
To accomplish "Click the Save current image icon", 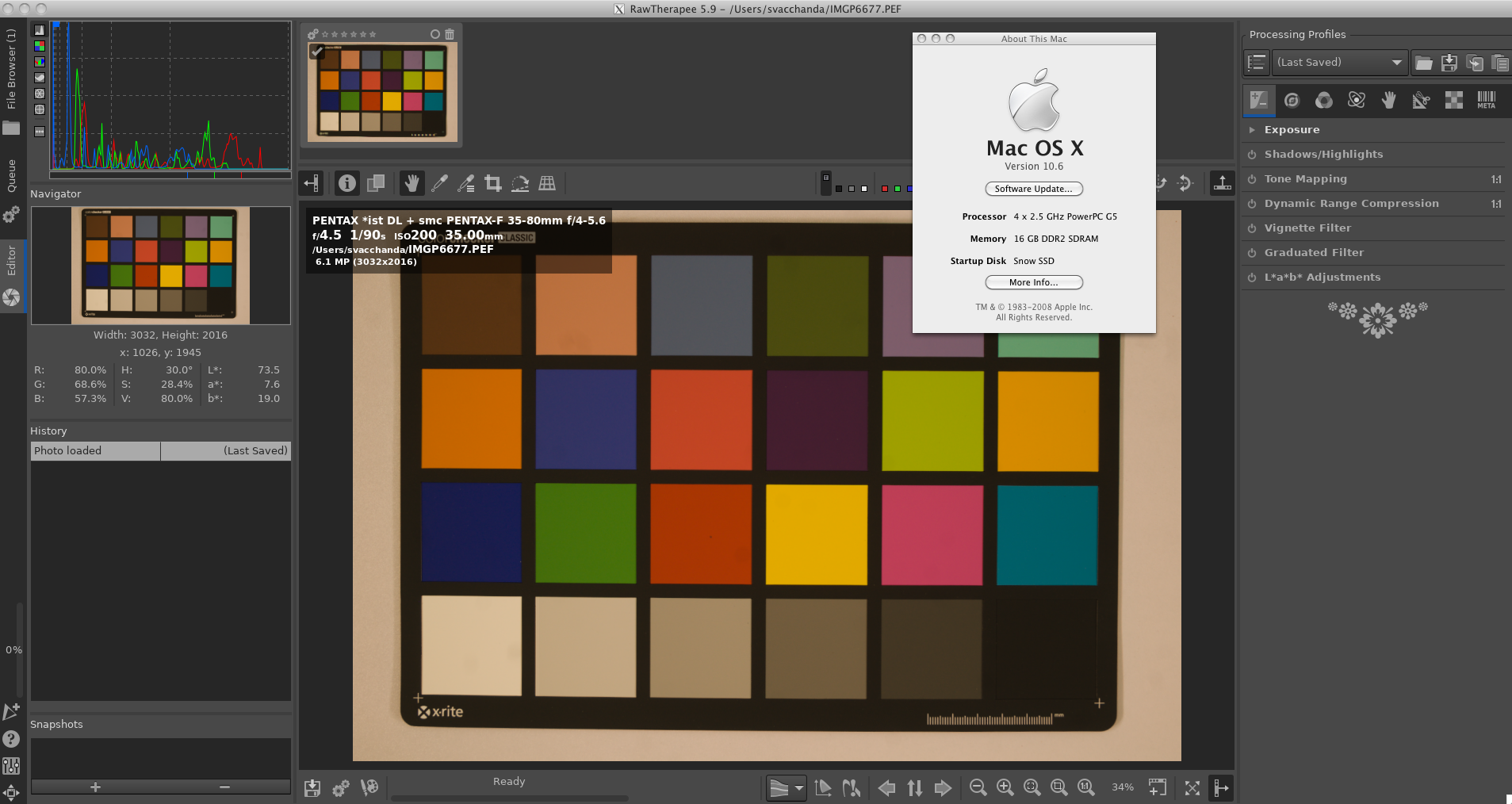I will 312,787.
